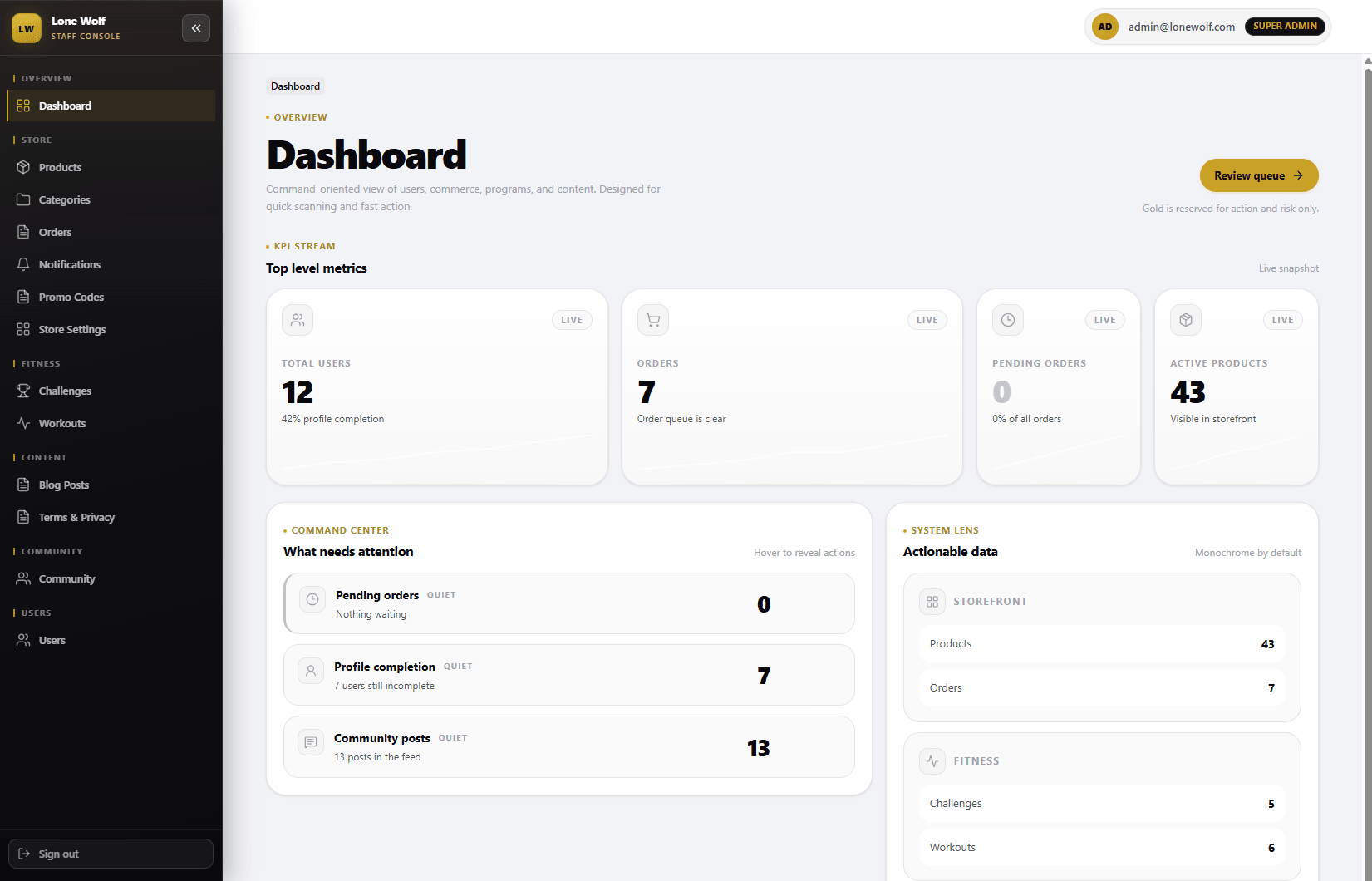Click the Sign out button
The width and height of the screenshot is (1372, 881).
click(x=111, y=854)
